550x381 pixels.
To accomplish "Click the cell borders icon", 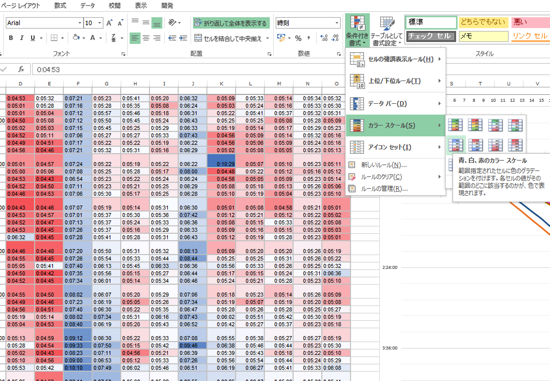I will [x=54, y=38].
